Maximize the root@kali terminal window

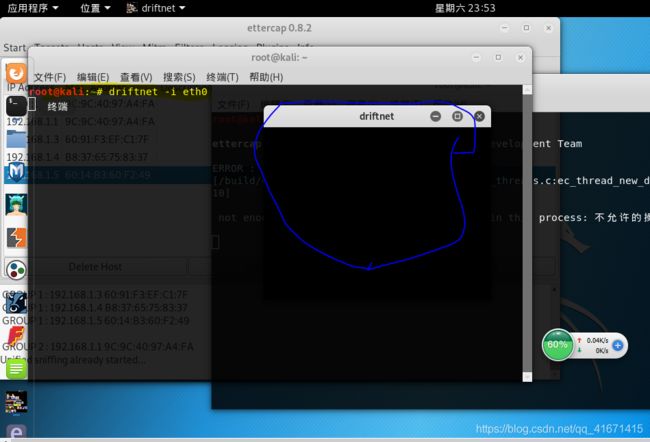pos(498,58)
